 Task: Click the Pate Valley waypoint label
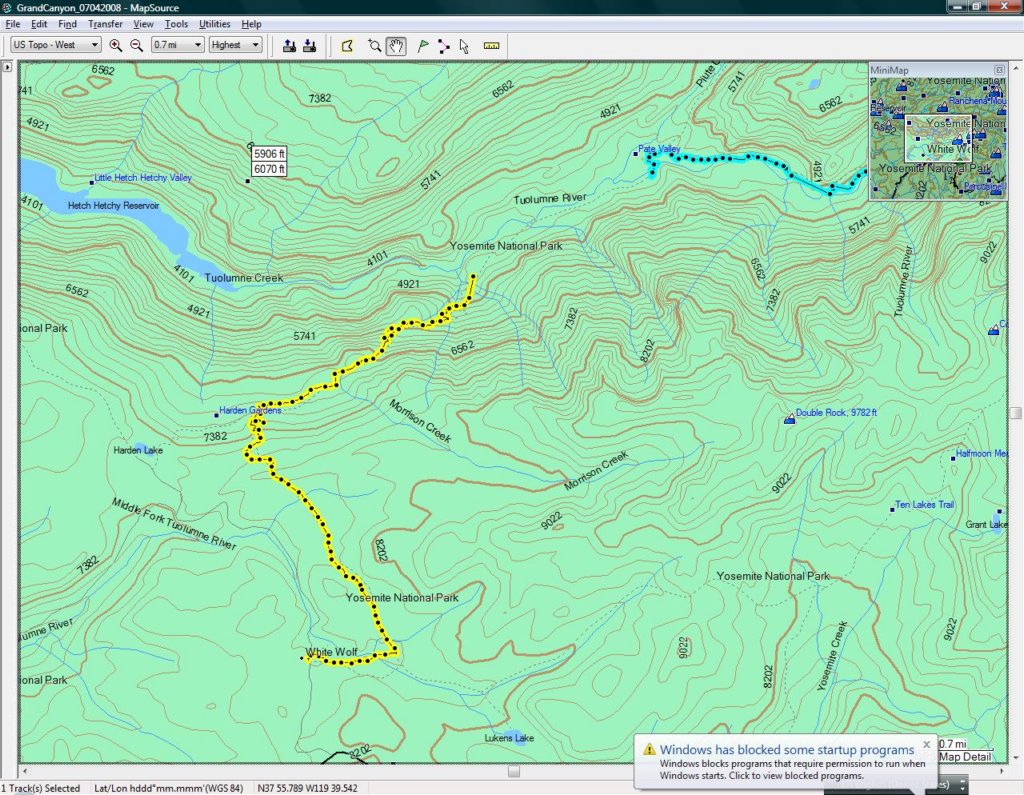click(x=659, y=149)
